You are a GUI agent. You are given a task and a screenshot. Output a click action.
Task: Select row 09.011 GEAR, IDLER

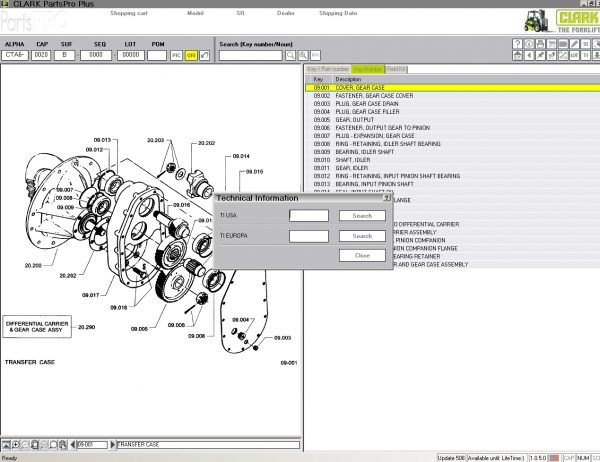tap(453, 168)
